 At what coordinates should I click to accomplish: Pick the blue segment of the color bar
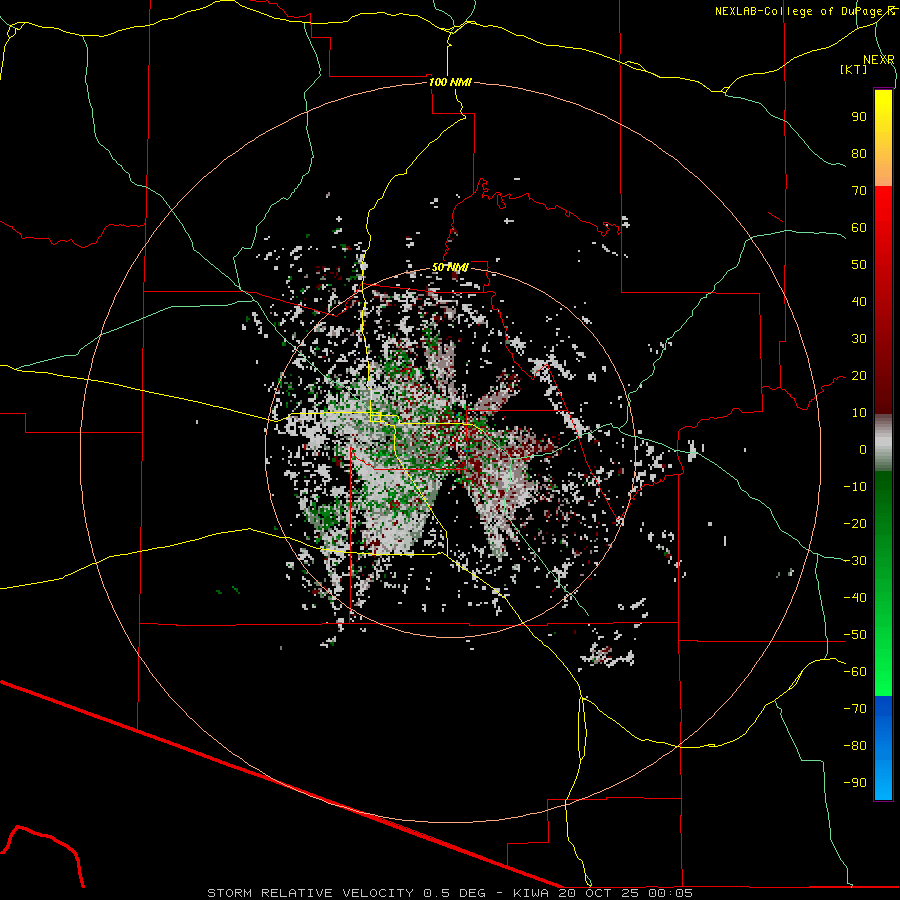(x=883, y=748)
